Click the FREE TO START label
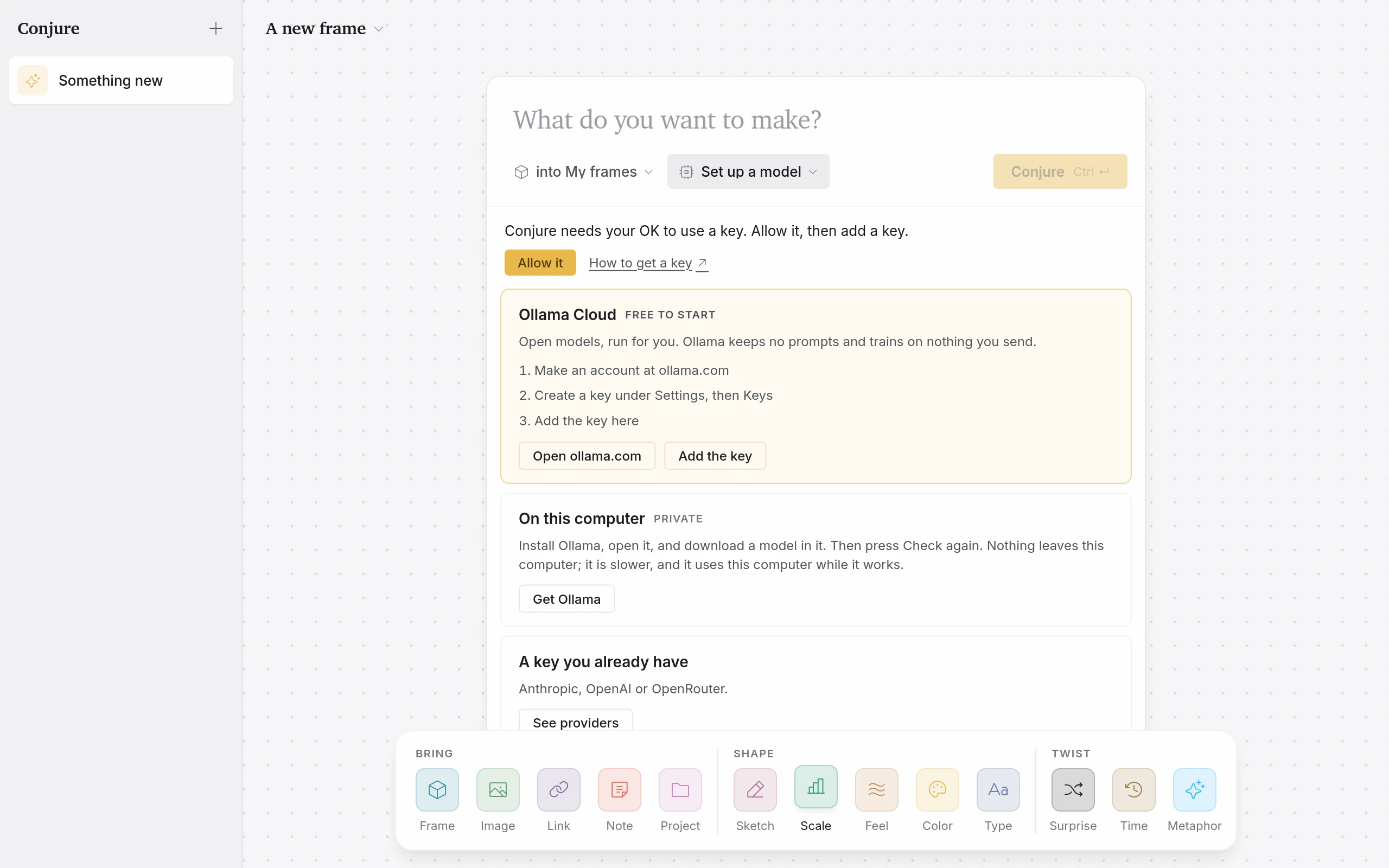1389x868 pixels. click(x=670, y=315)
